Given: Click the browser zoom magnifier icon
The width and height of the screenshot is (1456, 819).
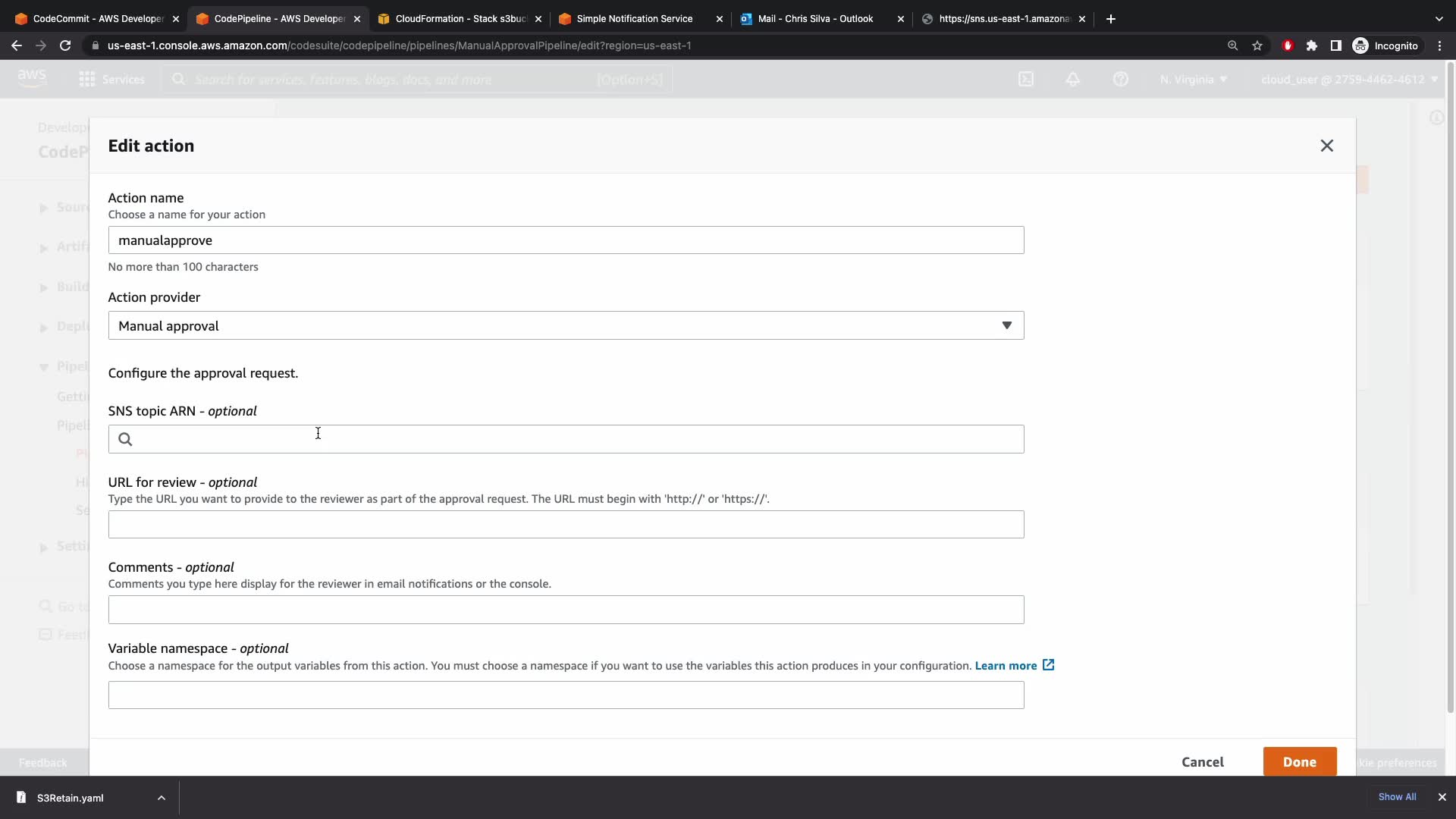Looking at the screenshot, I should (1232, 45).
